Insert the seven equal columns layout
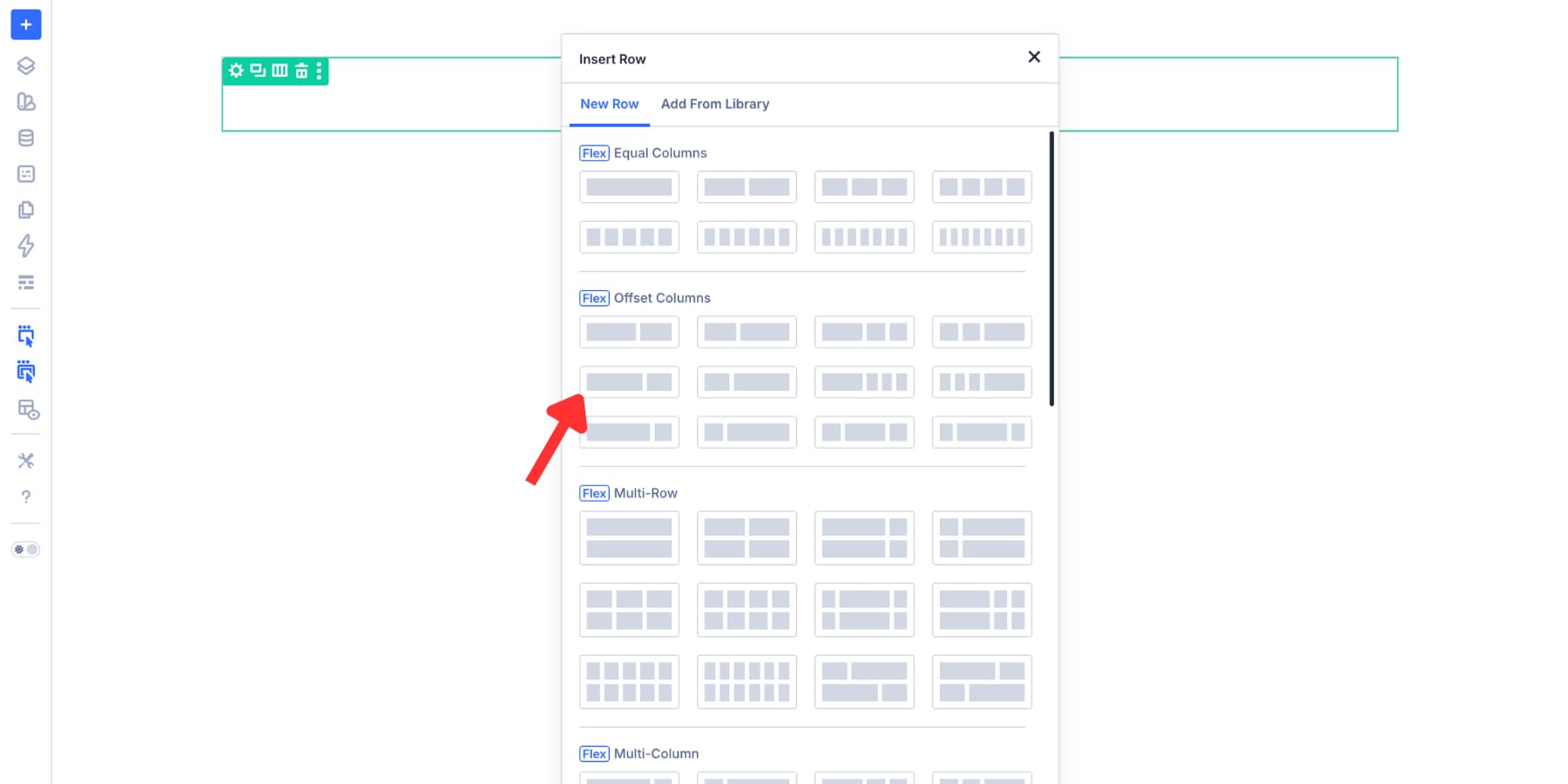The image size is (1568, 784). coord(864,237)
